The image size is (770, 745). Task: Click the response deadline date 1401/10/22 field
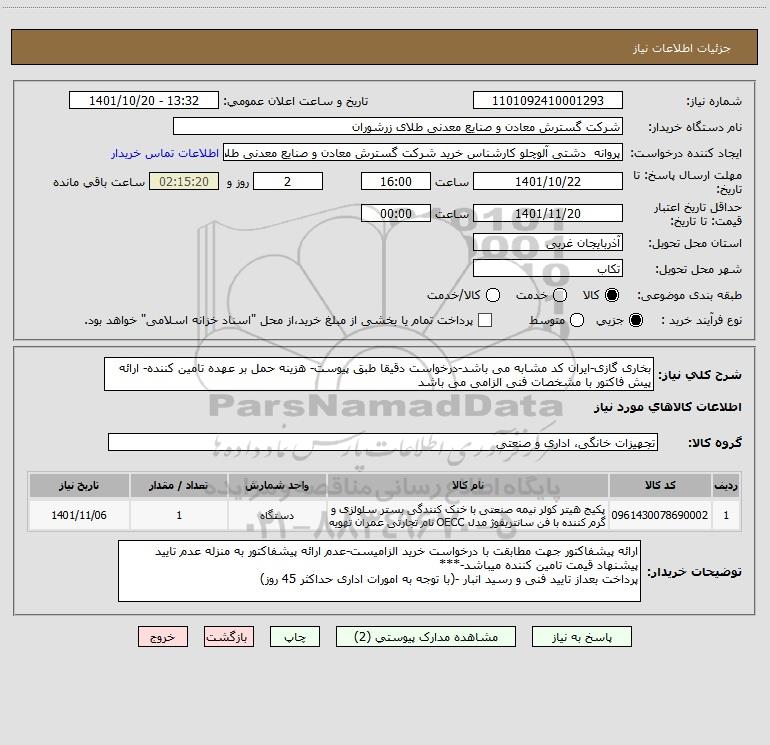[548, 181]
